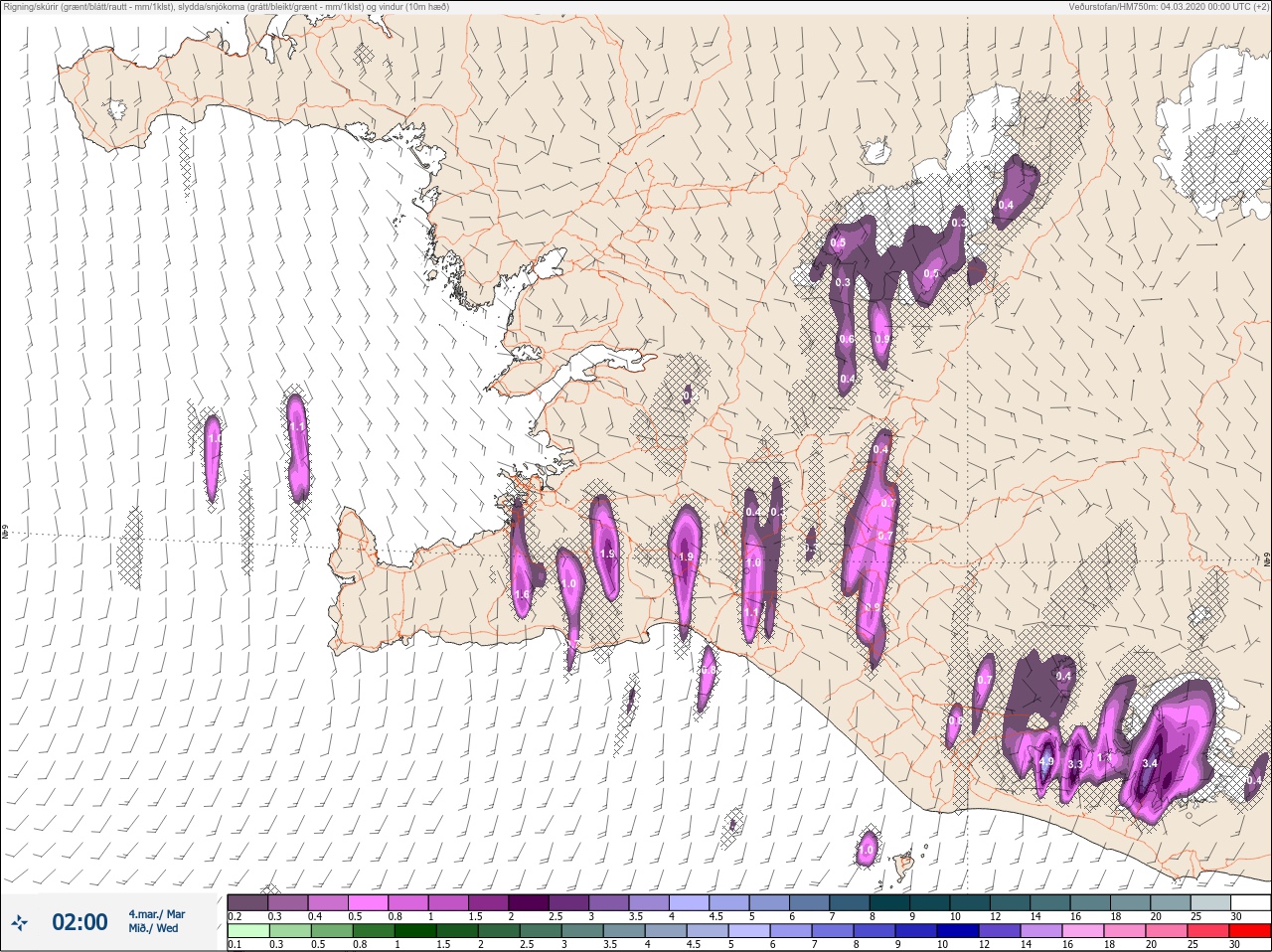
Task: Pick the red 30 swatch, bottom legend row
Action: pos(1250,931)
